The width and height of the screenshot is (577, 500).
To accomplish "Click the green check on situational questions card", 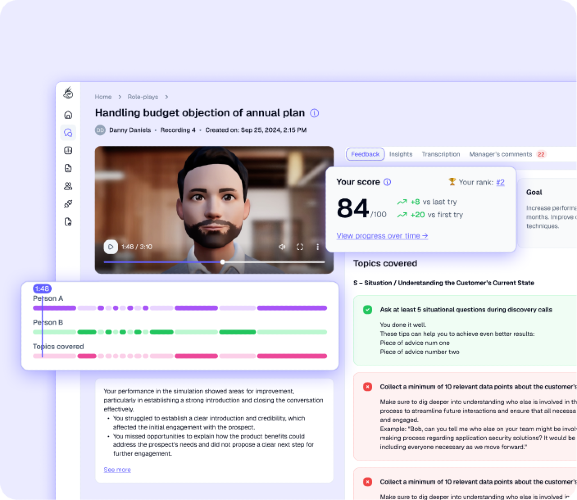I will (367, 310).
